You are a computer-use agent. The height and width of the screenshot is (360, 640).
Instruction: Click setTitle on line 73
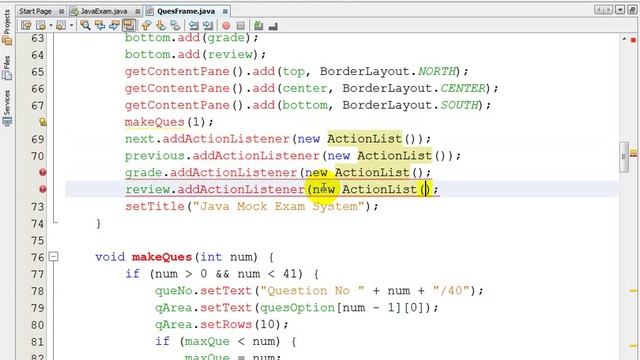pos(155,206)
